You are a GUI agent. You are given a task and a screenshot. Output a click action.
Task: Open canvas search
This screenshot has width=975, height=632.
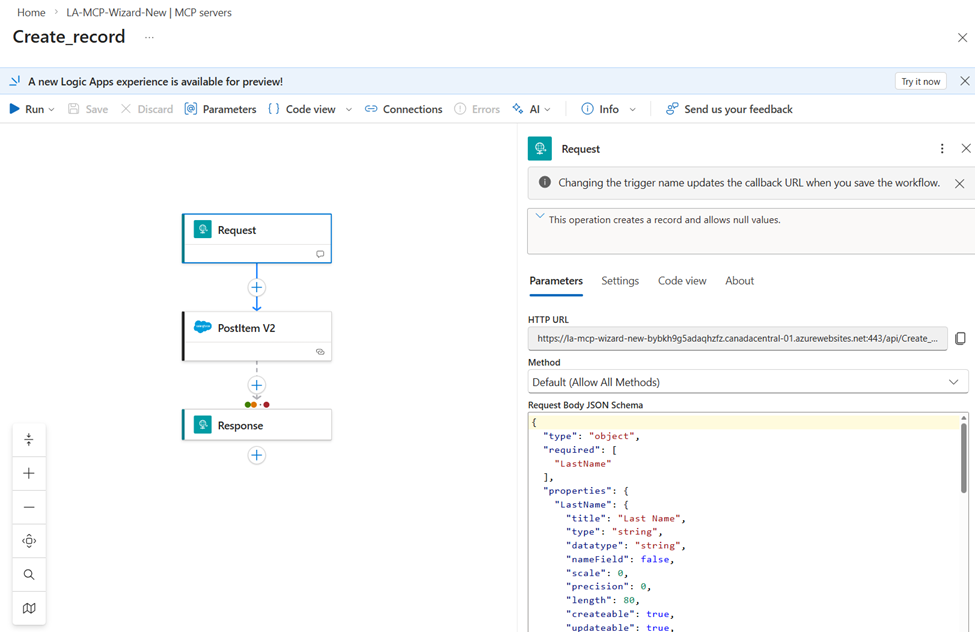(x=29, y=574)
